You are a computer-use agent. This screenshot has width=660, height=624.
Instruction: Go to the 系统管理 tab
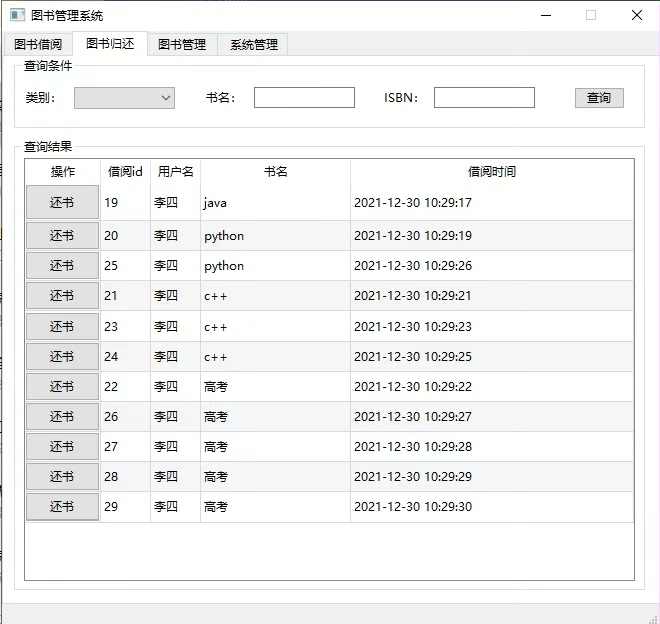point(254,45)
